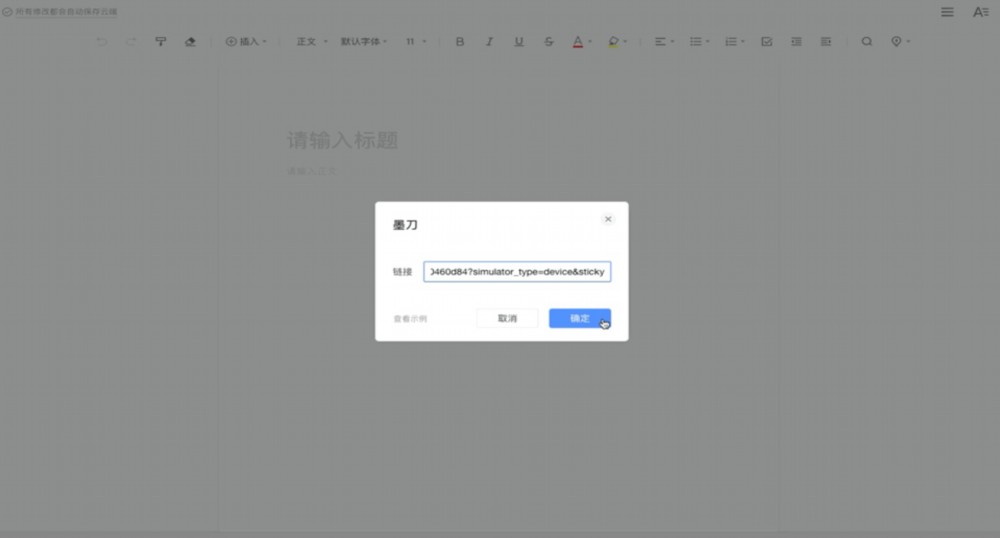Open the 默认字体 font dropdown
1000x538 pixels.
click(x=364, y=41)
